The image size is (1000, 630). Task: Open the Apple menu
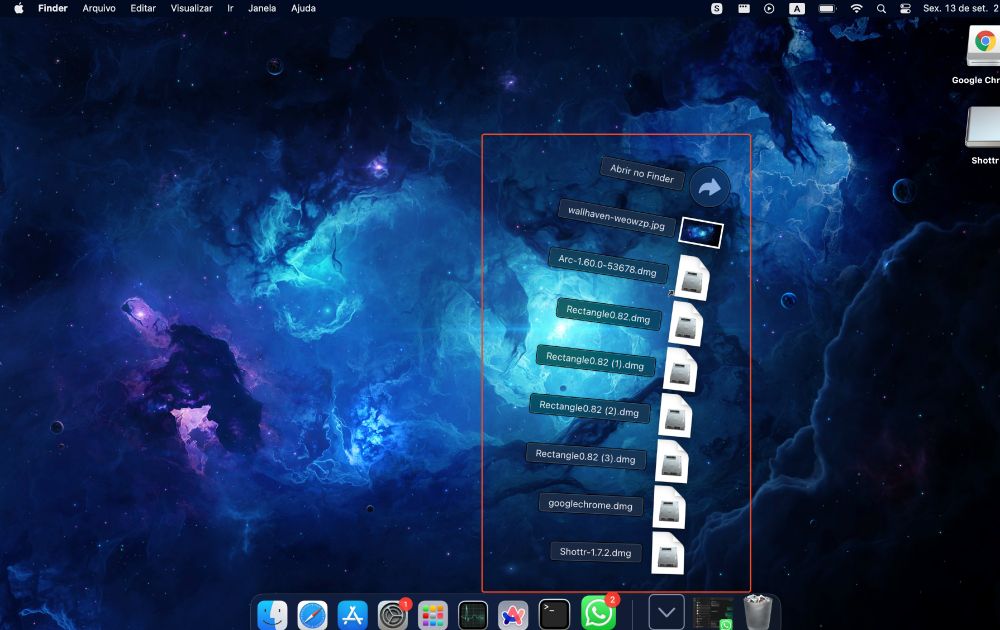pyautogui.click(x=18, y=8)
